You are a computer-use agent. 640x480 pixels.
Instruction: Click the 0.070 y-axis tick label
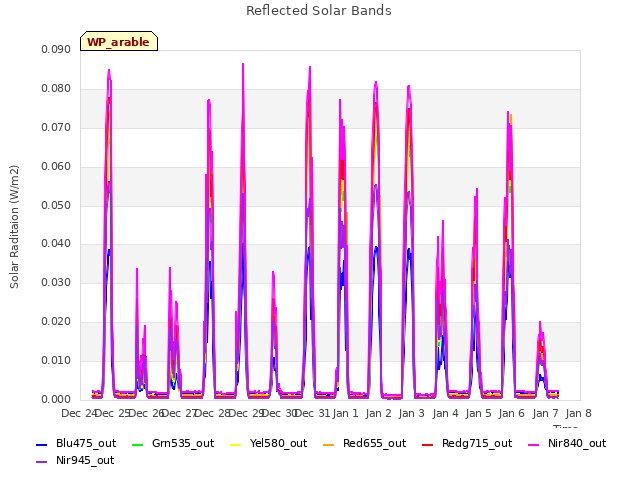pos(56,128)
